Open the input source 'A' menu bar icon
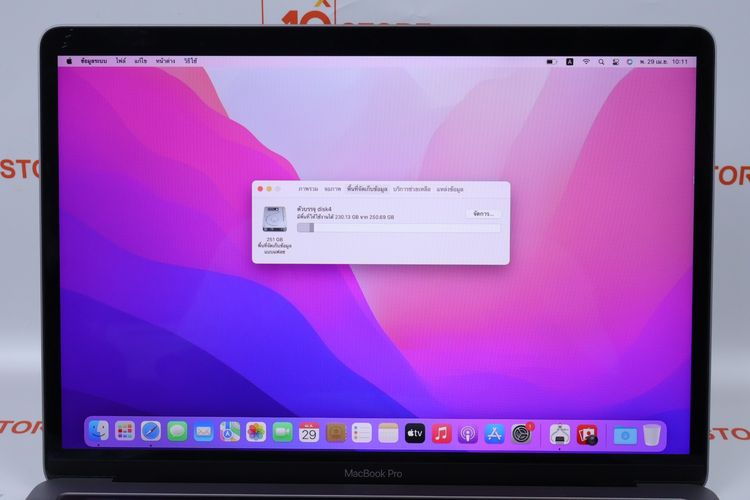This screenshot has width=750, height=500. [570, 62]
